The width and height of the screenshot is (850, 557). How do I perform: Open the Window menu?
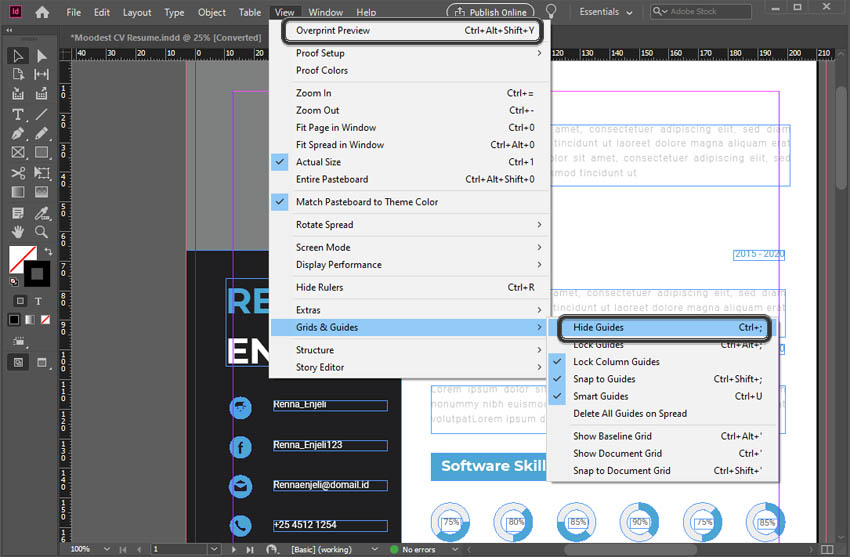pos(325,12)
